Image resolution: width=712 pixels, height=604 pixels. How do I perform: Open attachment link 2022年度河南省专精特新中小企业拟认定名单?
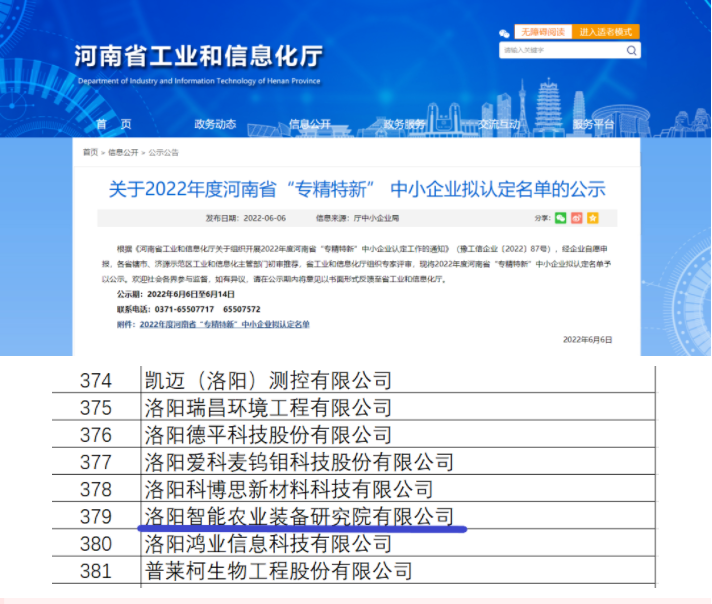click(225, 324)
